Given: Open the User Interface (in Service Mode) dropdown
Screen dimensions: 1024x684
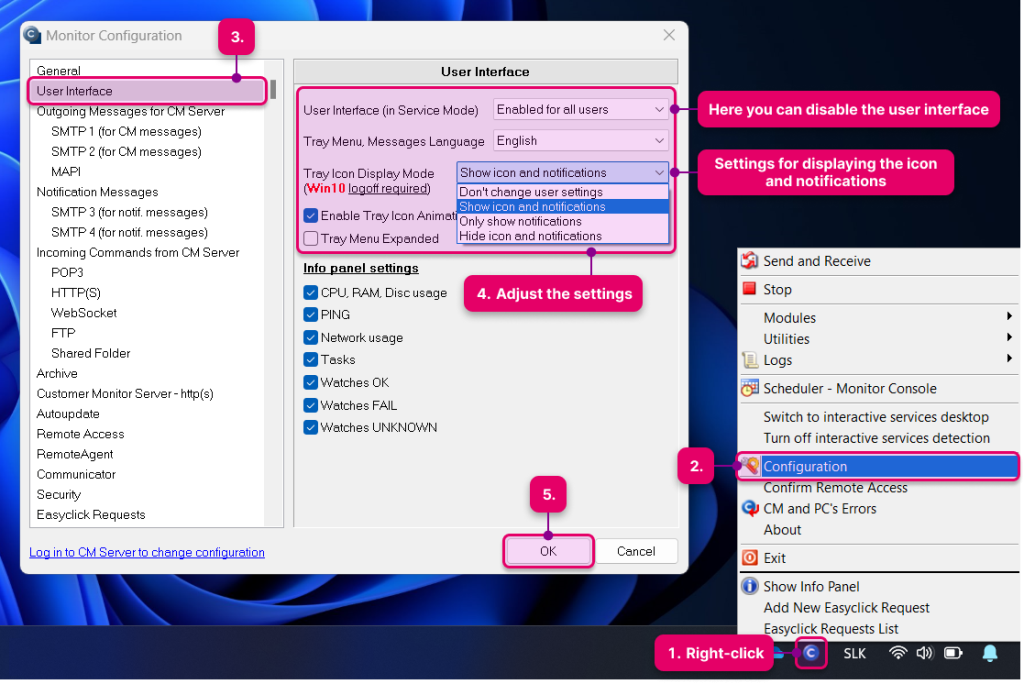Looking at the screenshot, I should (582, 110).
